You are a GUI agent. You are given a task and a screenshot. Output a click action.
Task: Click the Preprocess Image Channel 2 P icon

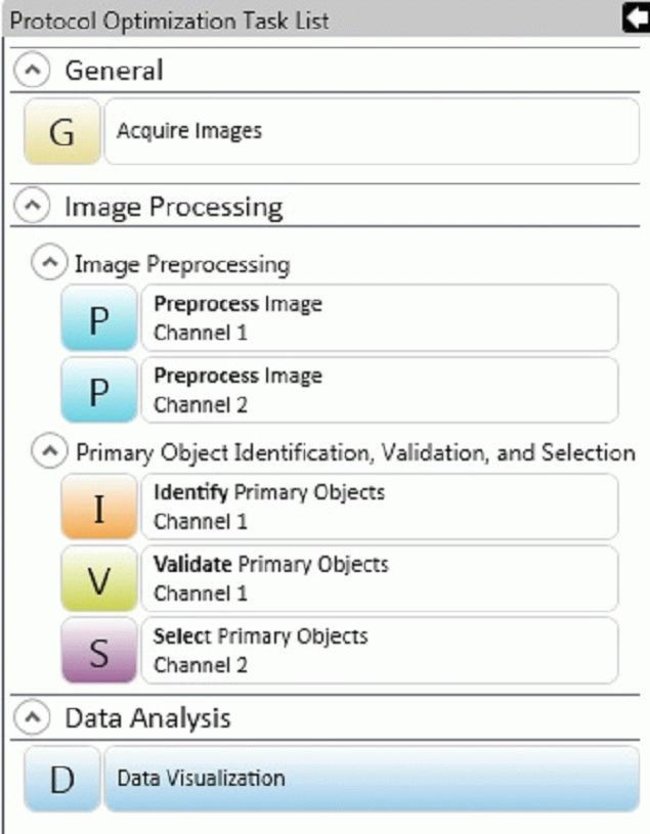[x=98, y=390]
